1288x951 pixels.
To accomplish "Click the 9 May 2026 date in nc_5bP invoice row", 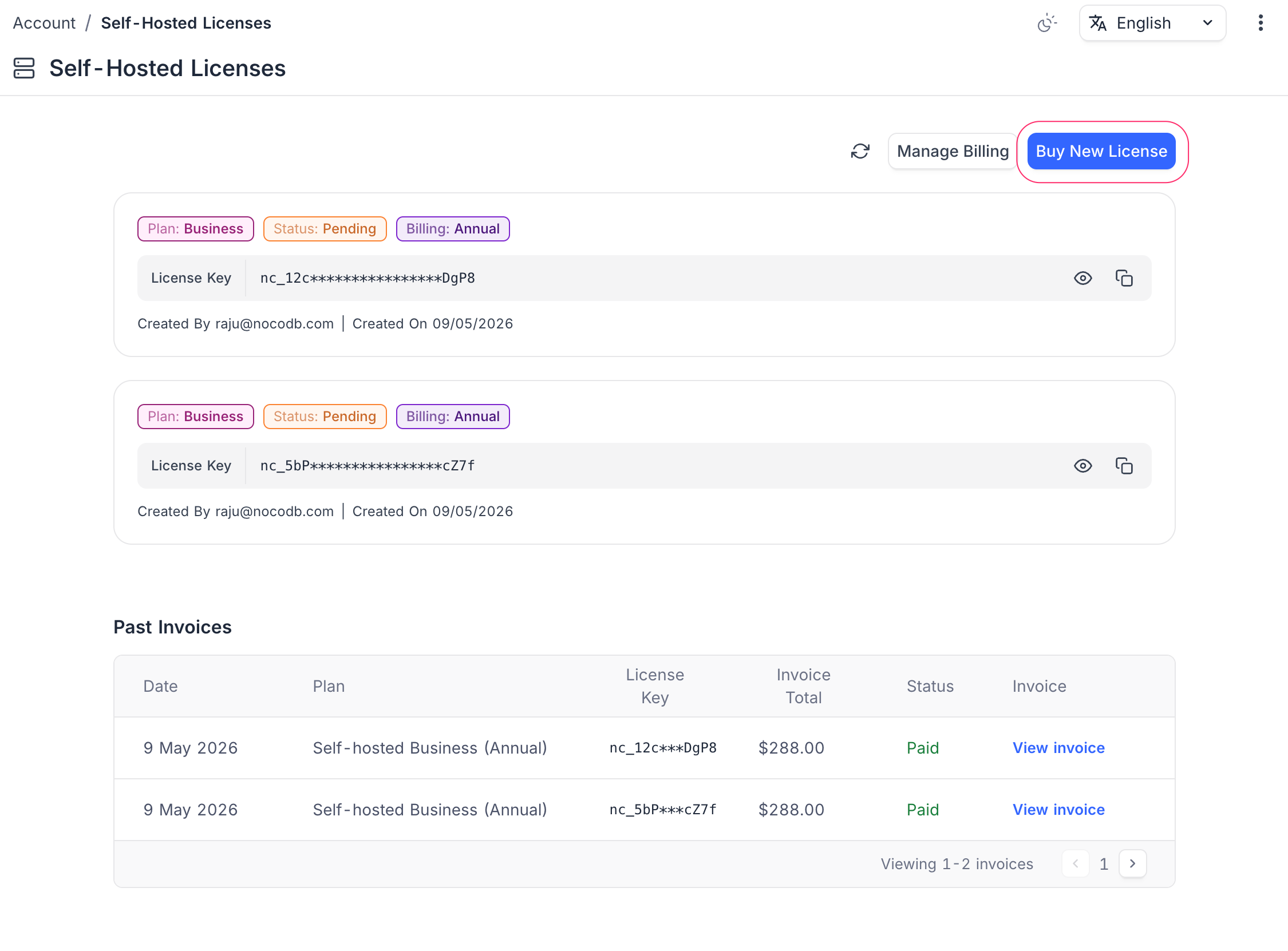I will [191, 810].
